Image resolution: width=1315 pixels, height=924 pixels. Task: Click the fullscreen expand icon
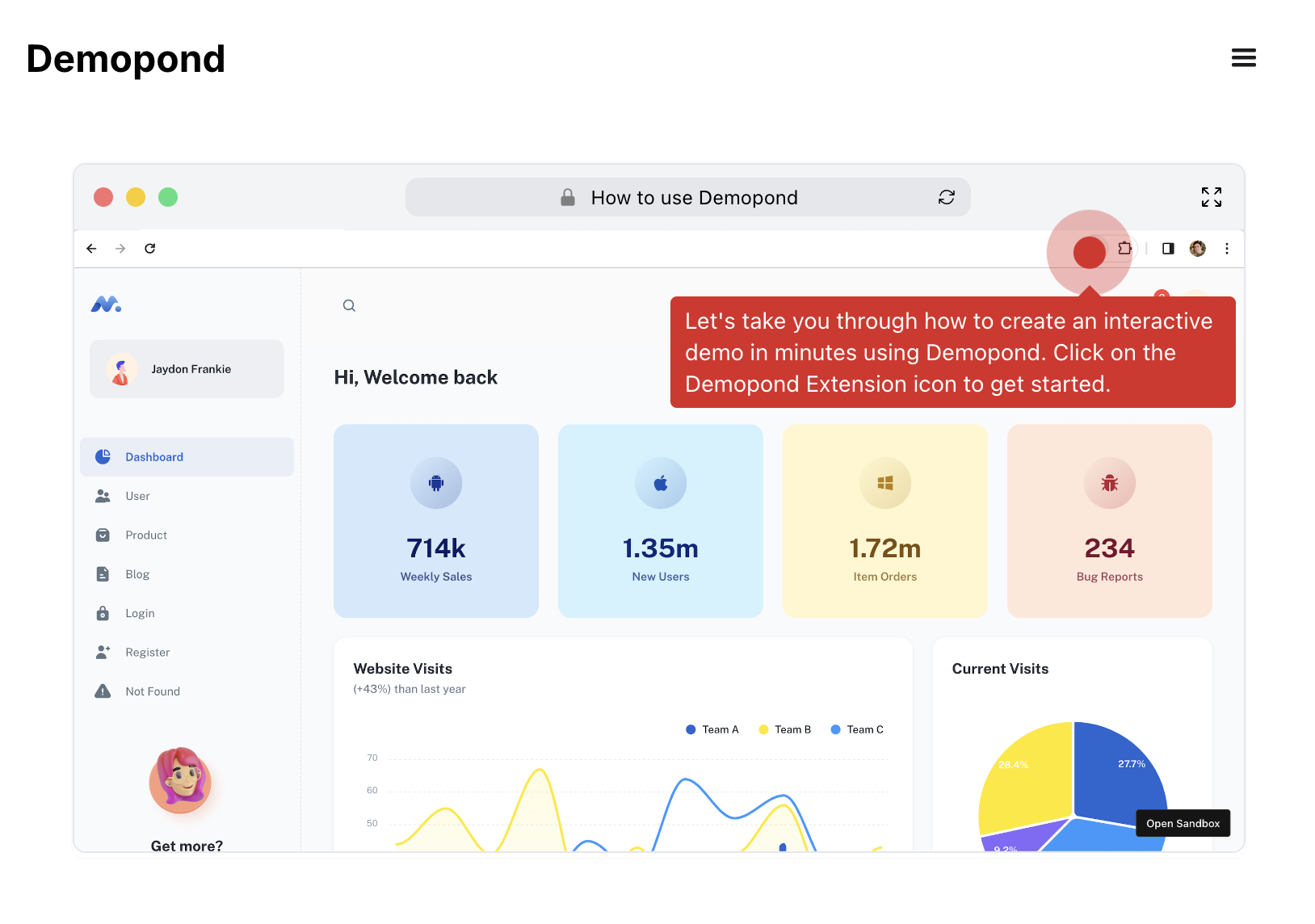[x=1211, y=197]
